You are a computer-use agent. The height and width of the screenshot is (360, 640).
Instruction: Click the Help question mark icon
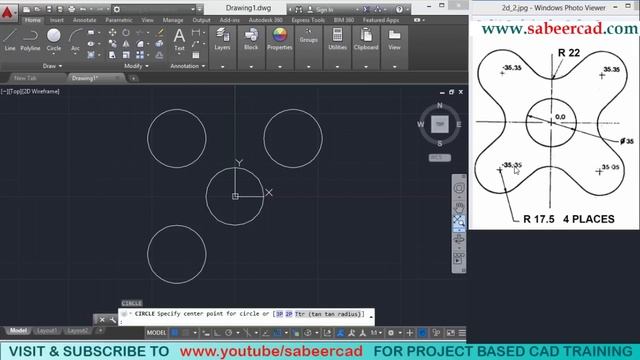point(399,9)
